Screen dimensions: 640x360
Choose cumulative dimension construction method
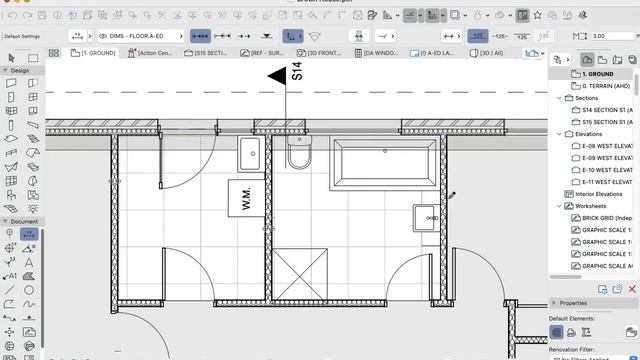coord(222,36)
